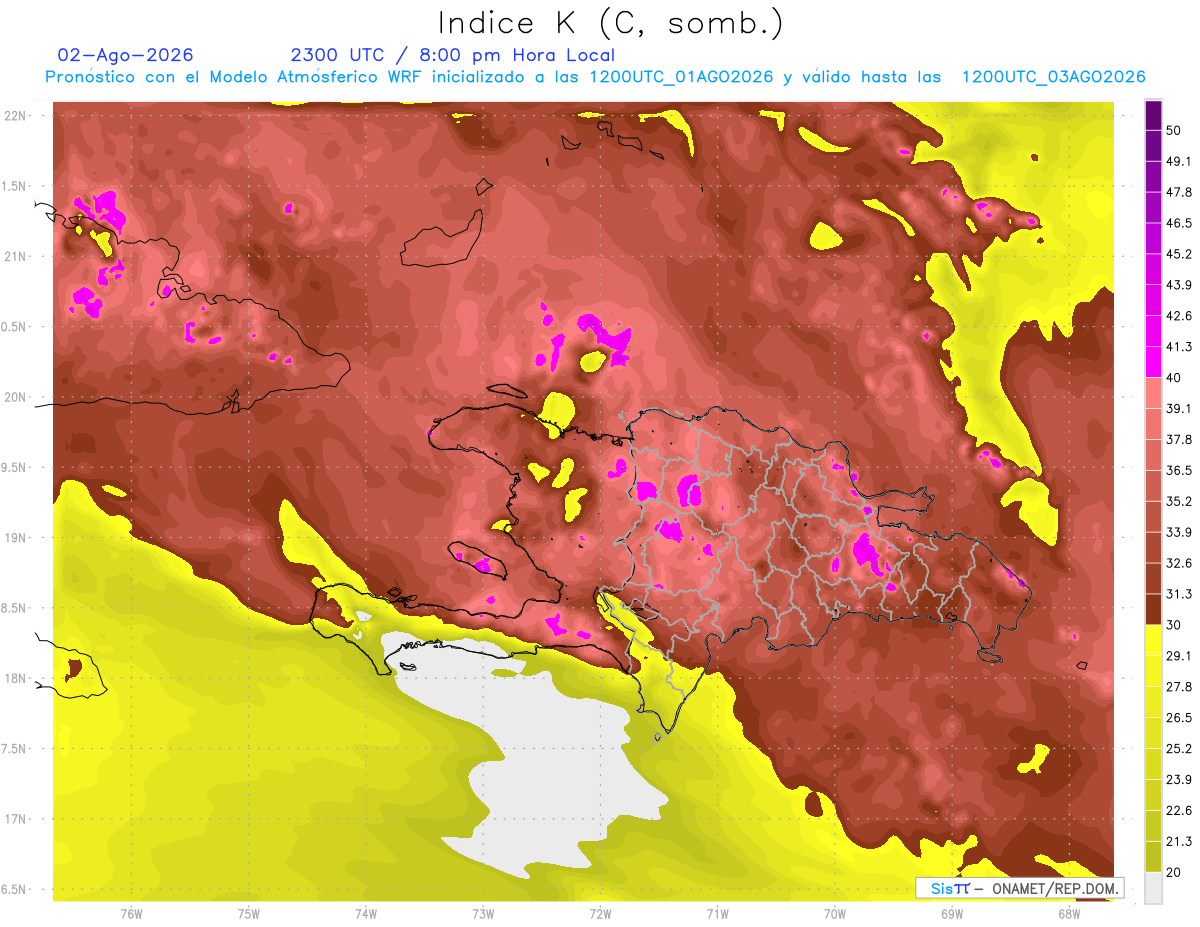Click the colorbar value '35.2'
This screenshot has width=1200, height=927.
[x=1178, y=501]
